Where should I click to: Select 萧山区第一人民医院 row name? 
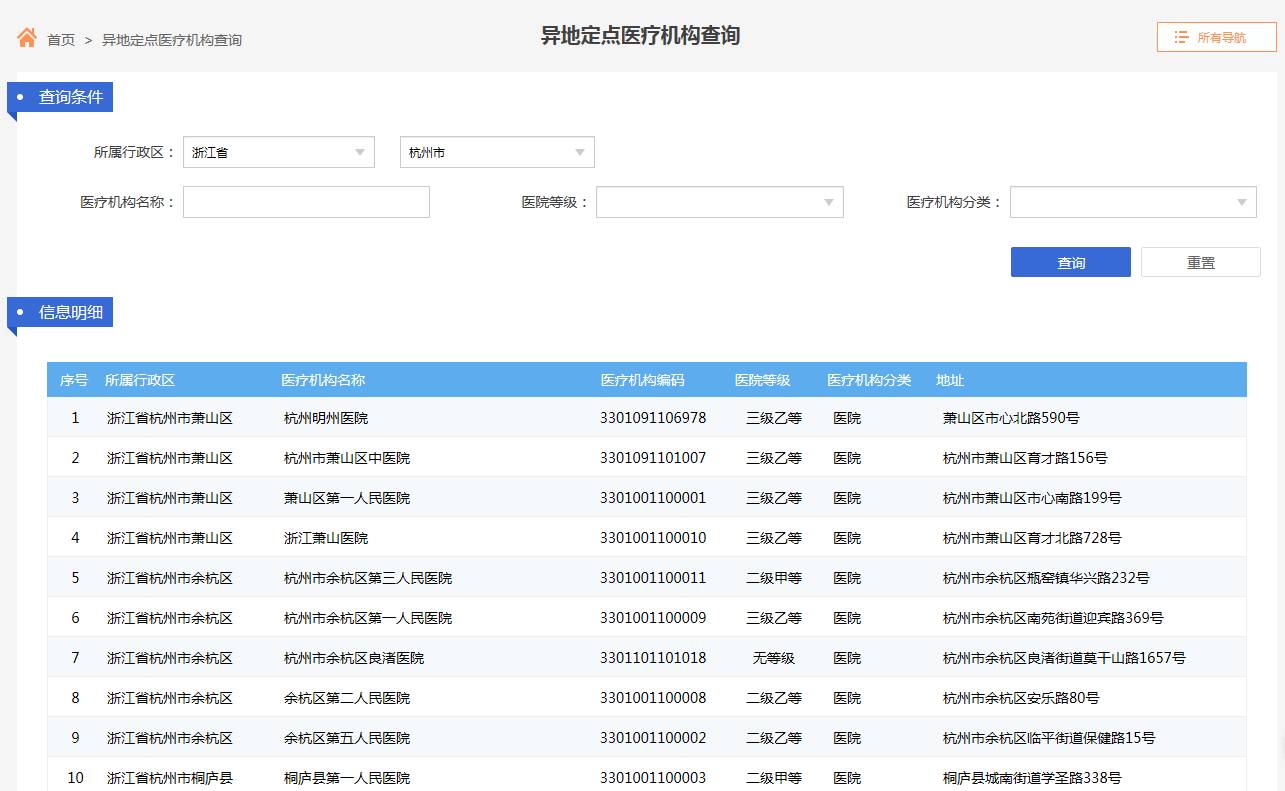347,498
